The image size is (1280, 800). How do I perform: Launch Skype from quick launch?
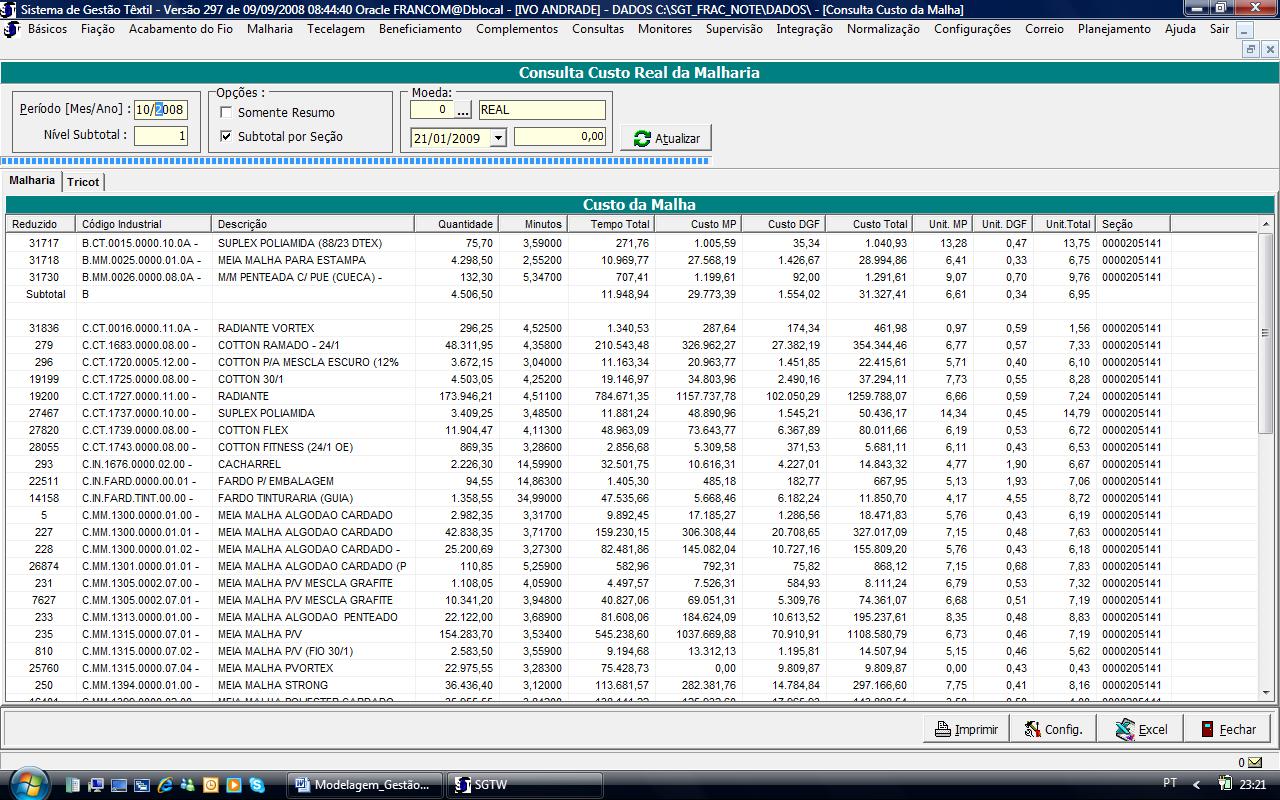[x=257, y=785]
